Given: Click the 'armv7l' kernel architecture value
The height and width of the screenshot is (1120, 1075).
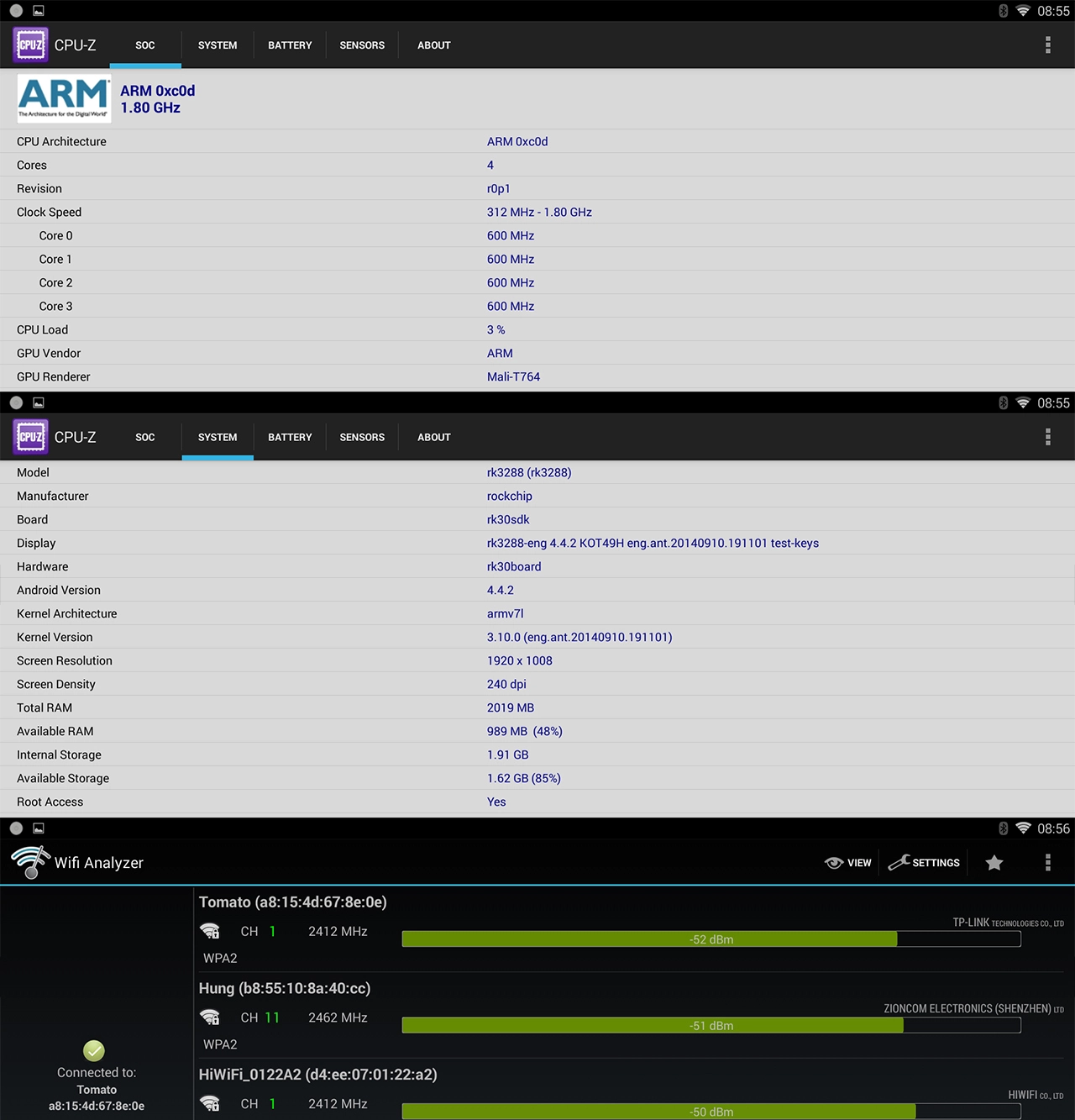Looking at the screenshot, I should (506, 614).
